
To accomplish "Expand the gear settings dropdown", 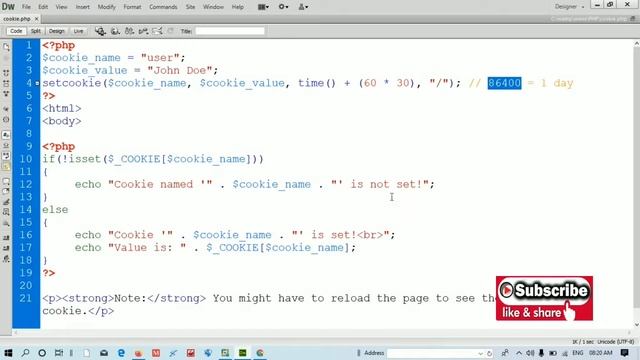I will click(283, 7).
